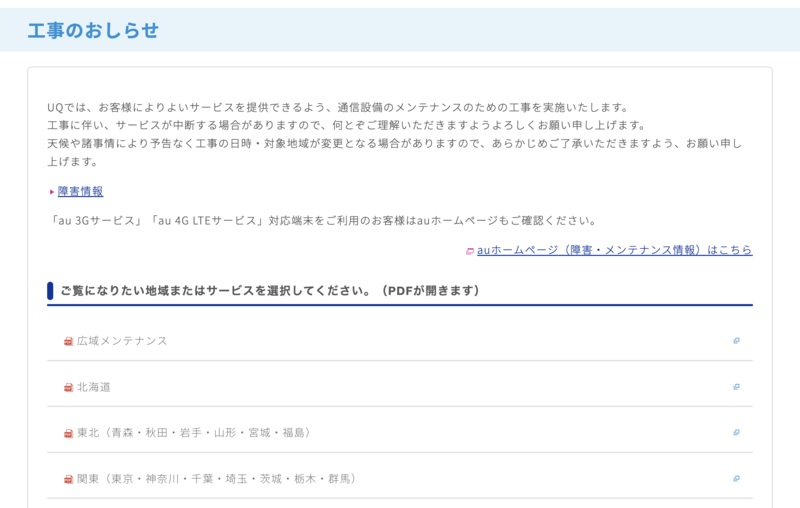Click the line starting 天候や諸事情により
This screenshot has width=800, height=508.
(x=394, y=153)
